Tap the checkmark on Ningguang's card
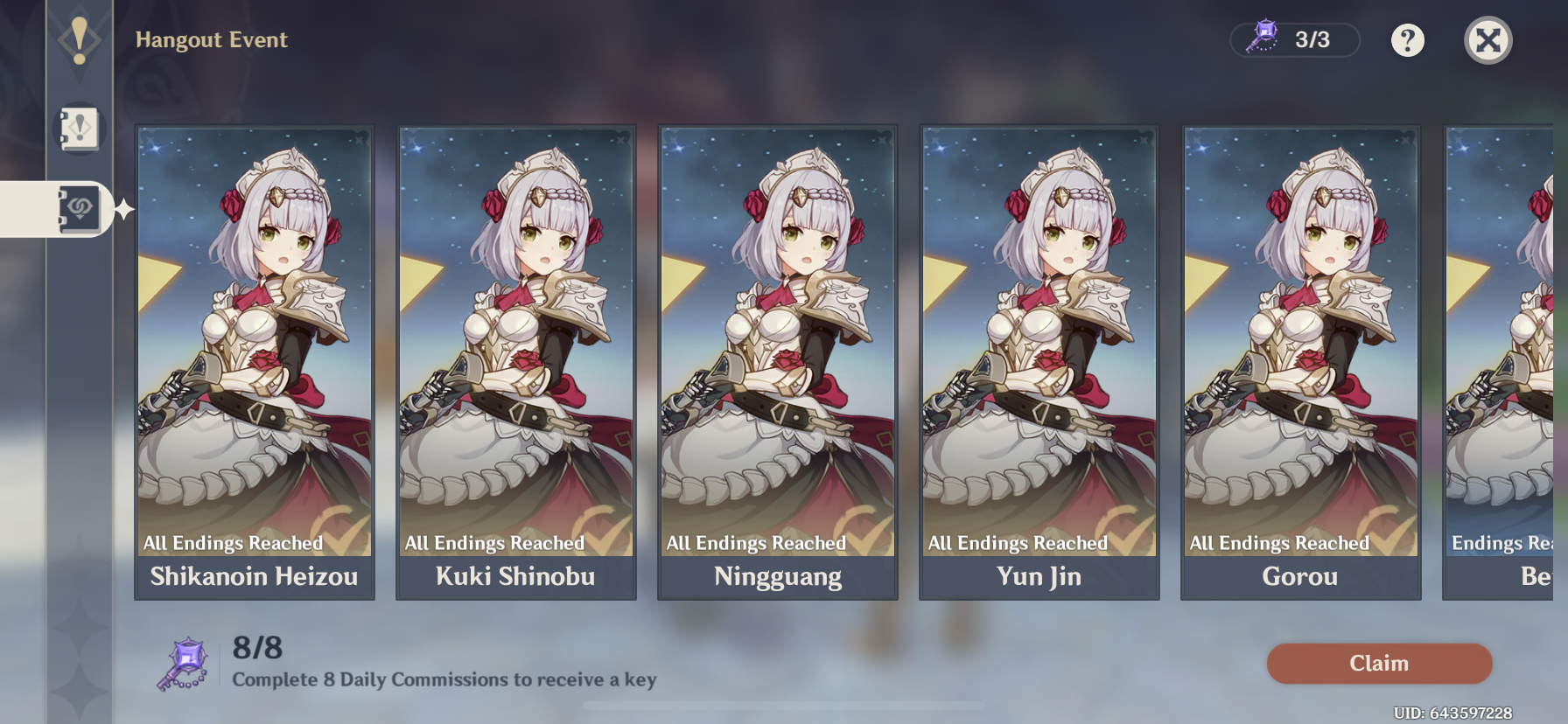The width and height of the screenshot is (1568, 724). [x=864, y=532]
